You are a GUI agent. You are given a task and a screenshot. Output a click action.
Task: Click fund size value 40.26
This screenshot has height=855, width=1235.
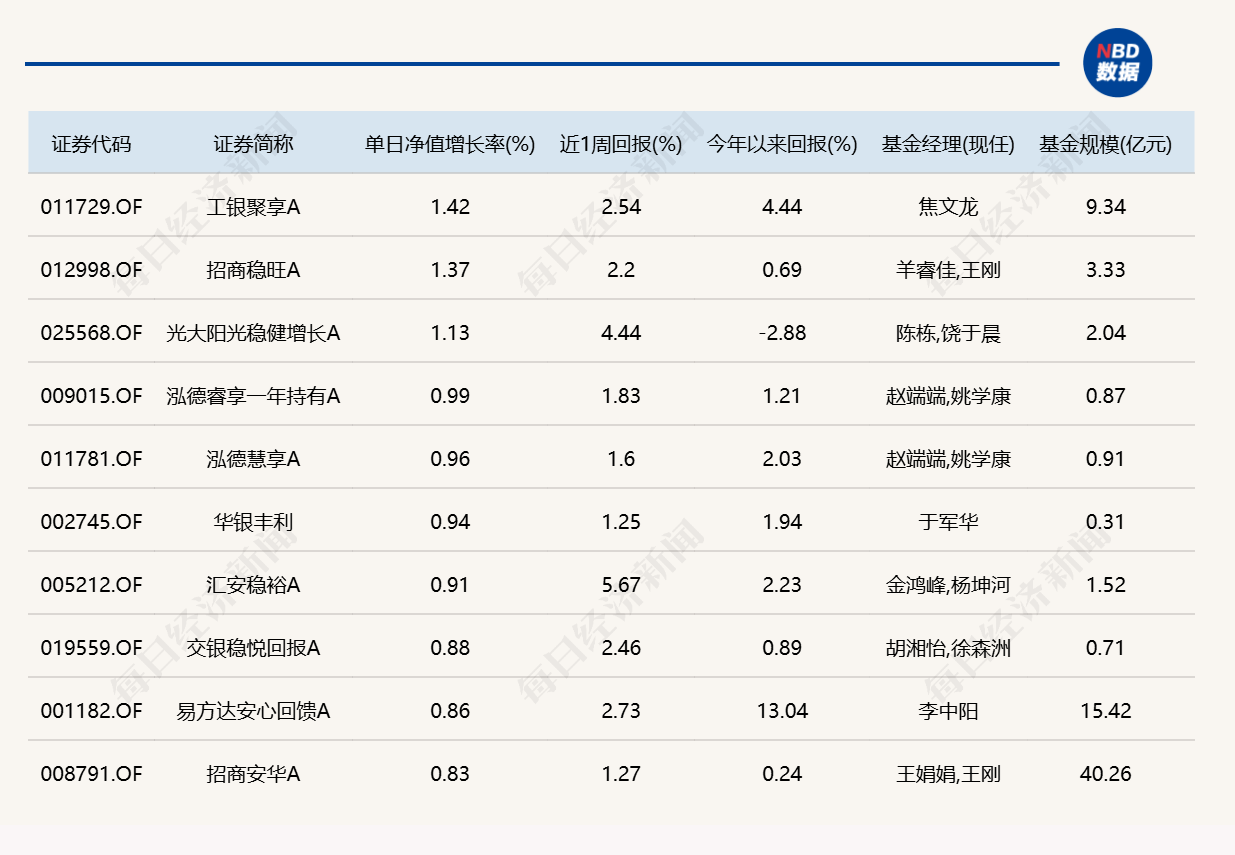click(x=1106, y=774)
